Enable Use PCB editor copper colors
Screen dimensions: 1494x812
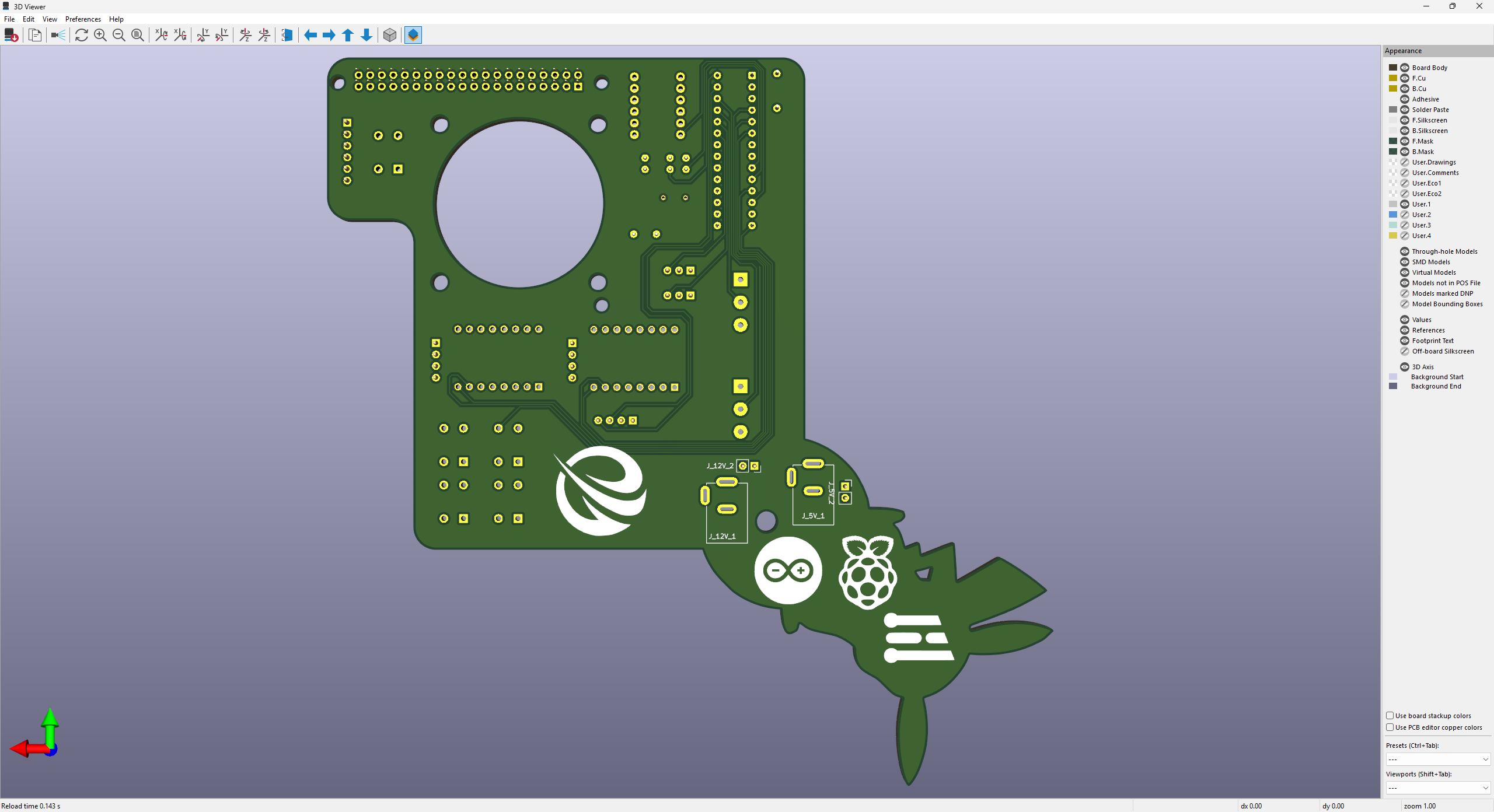(1390, 727)
